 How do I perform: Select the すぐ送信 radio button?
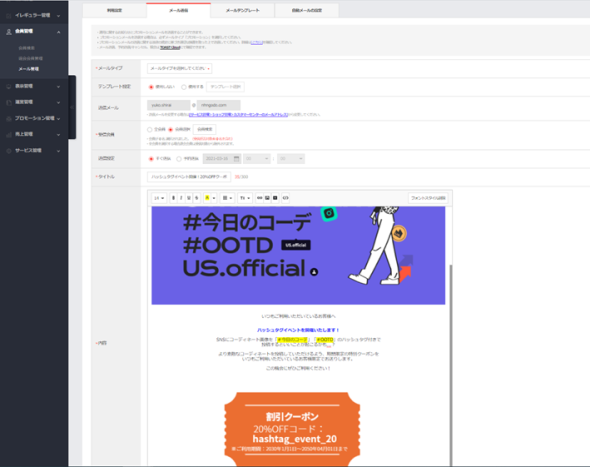[151, 159]
